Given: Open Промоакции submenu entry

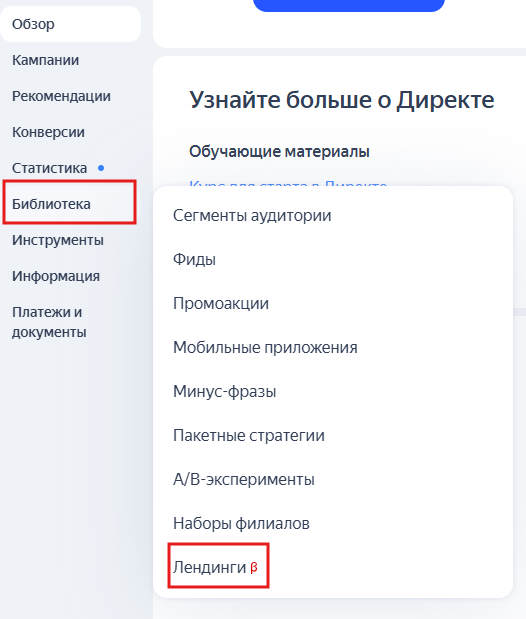Looking at the screenshot, I should tap(221, 304).
